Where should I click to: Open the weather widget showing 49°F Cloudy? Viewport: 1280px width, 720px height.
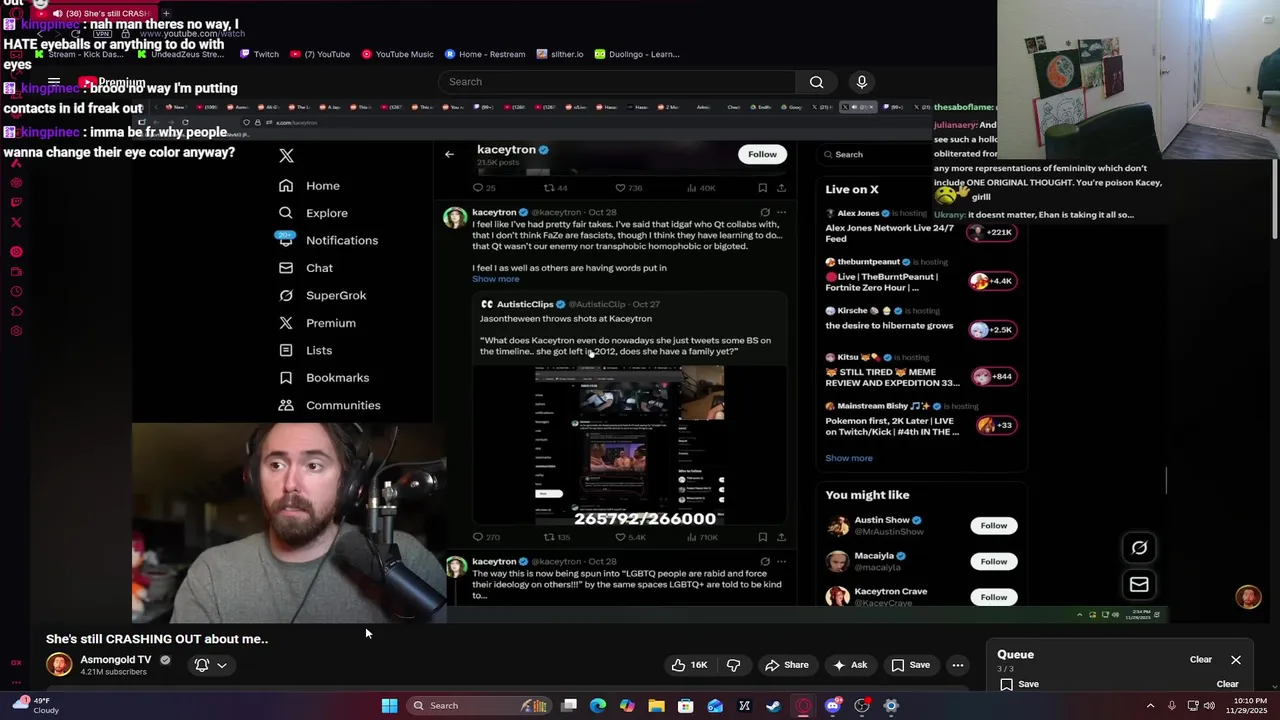click(34, 706)
